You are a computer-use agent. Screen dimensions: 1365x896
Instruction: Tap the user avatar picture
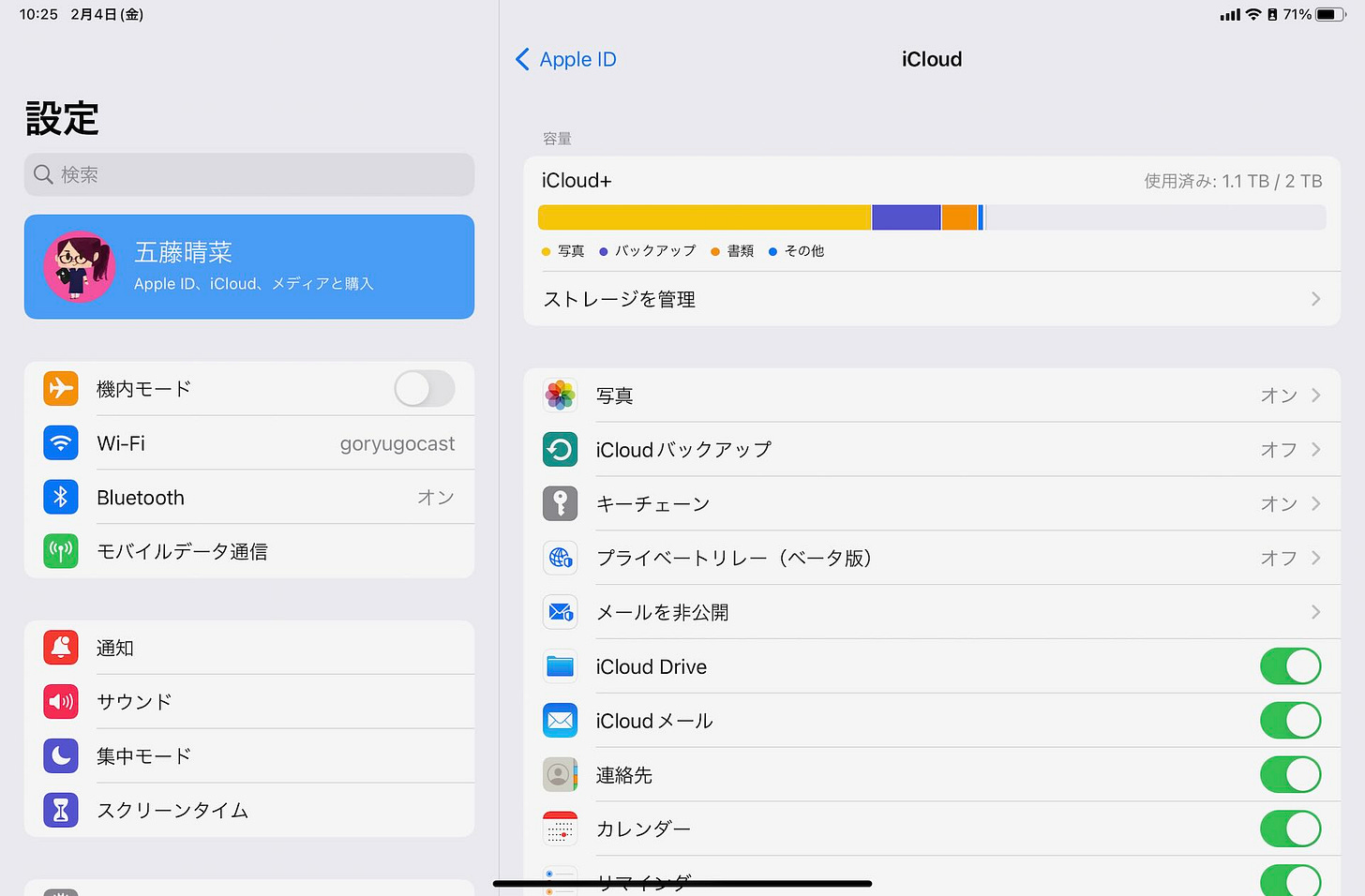(80, 266)
